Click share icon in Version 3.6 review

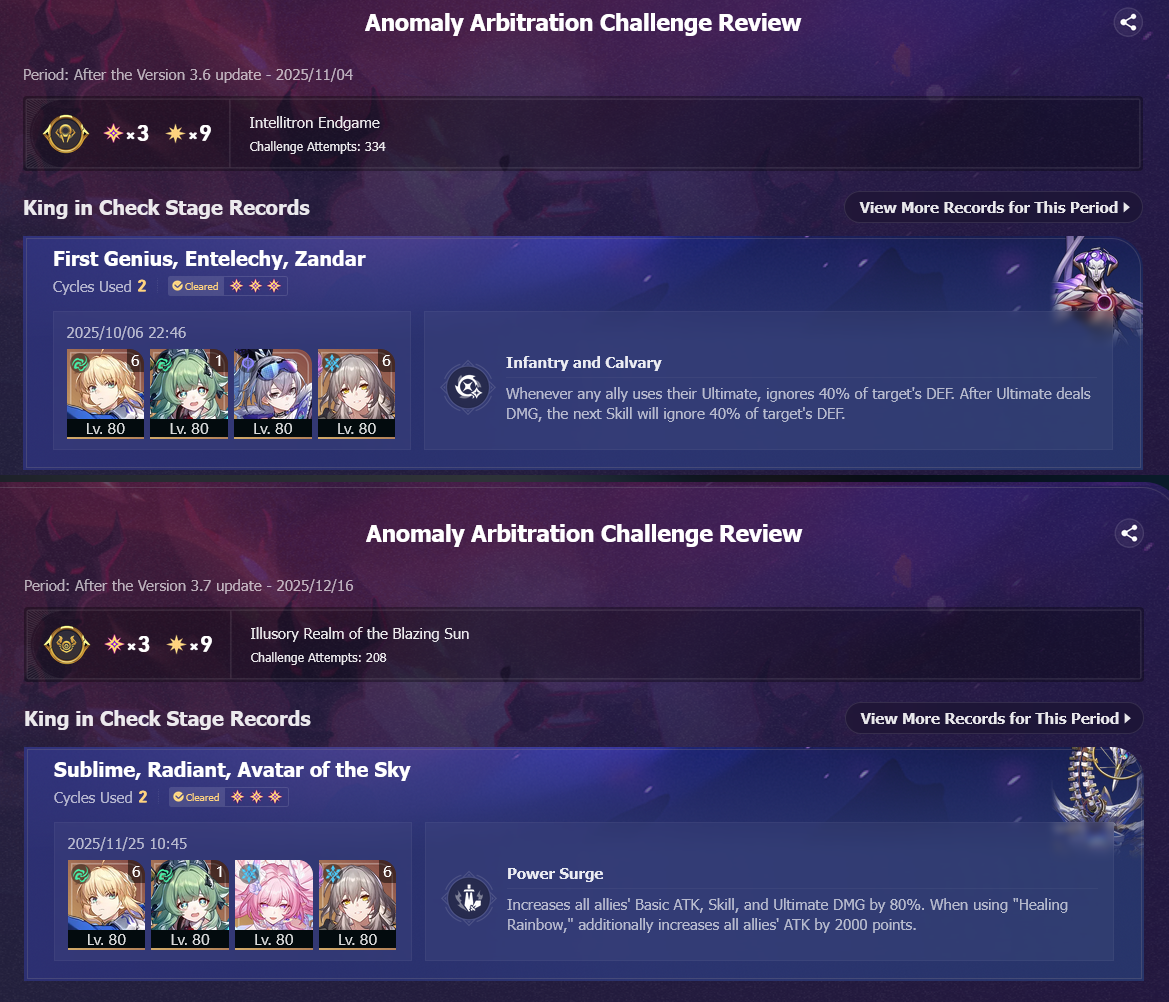pyautogui.click(x=1128, y=22)
